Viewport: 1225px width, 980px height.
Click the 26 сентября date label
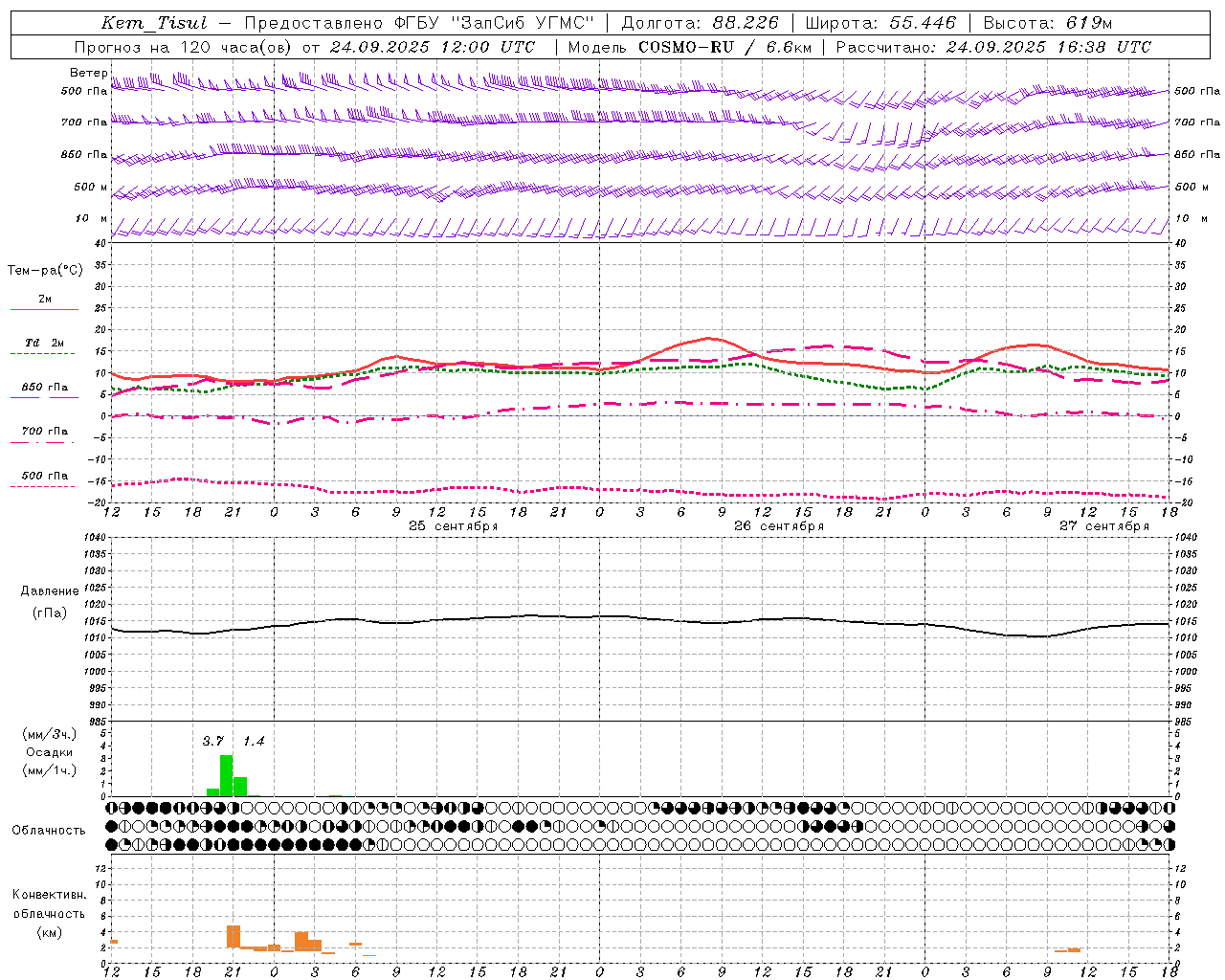(779, 526)
